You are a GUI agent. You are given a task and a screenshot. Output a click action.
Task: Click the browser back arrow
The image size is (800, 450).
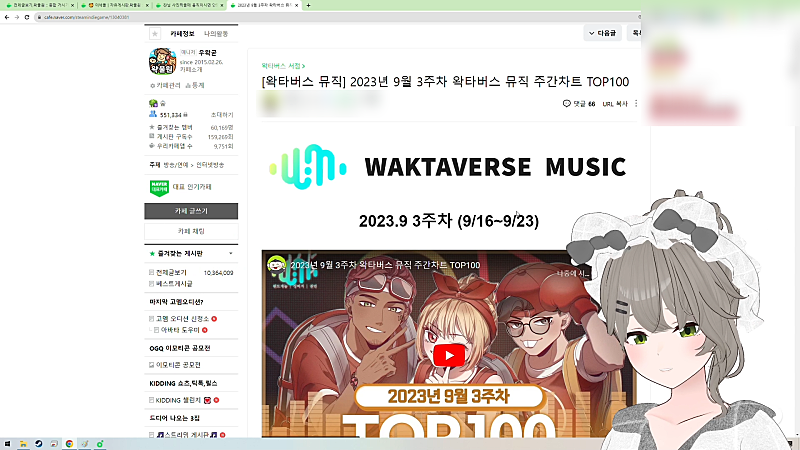pos(7,17)
